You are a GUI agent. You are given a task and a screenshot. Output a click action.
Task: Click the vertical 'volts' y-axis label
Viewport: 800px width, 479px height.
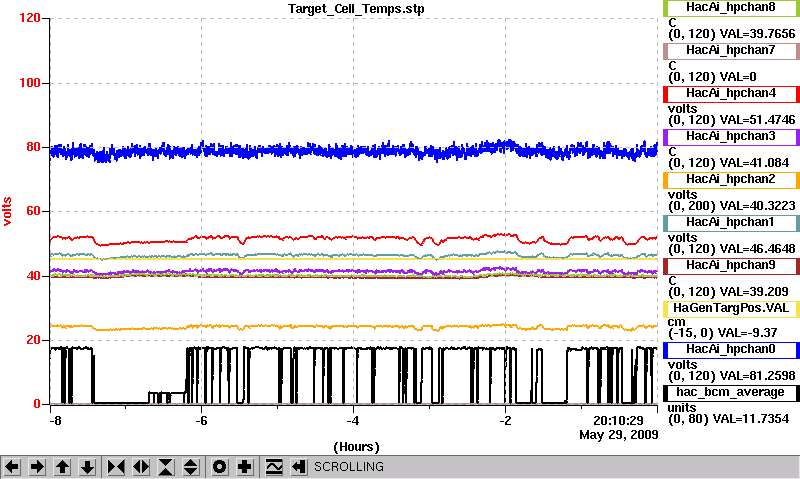[x=7, y=211]
